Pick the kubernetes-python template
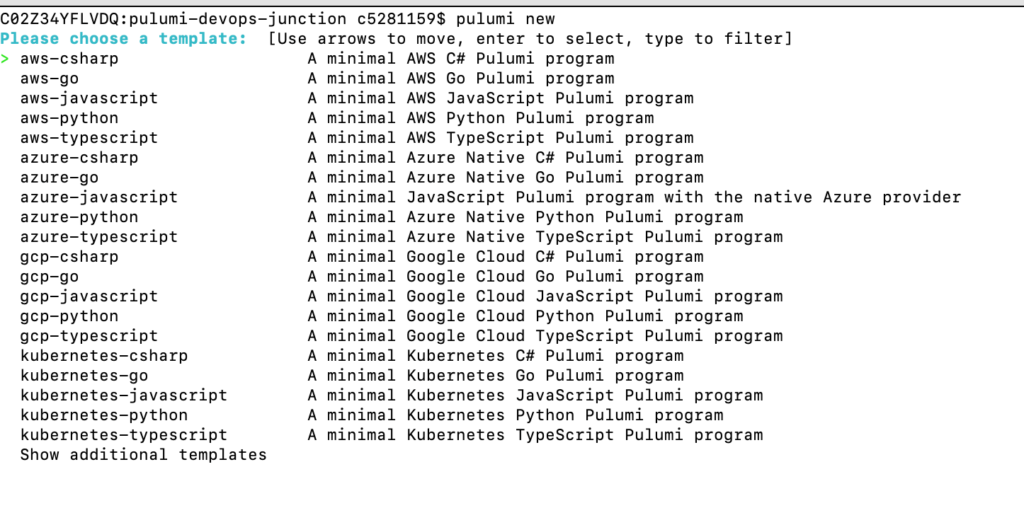This screenshot has width=1024, height=508. pos(372,415)
